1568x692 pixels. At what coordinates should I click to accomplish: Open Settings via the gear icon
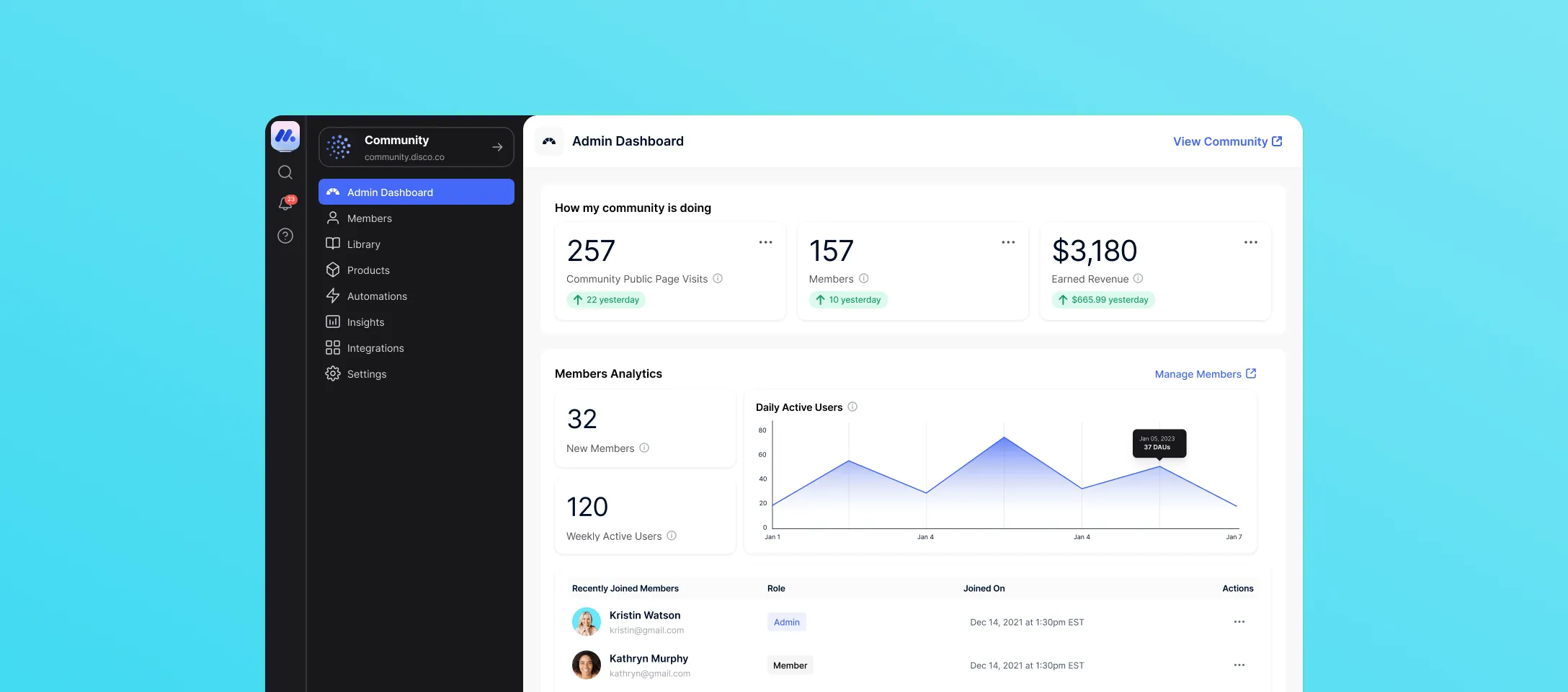(366, 373)
